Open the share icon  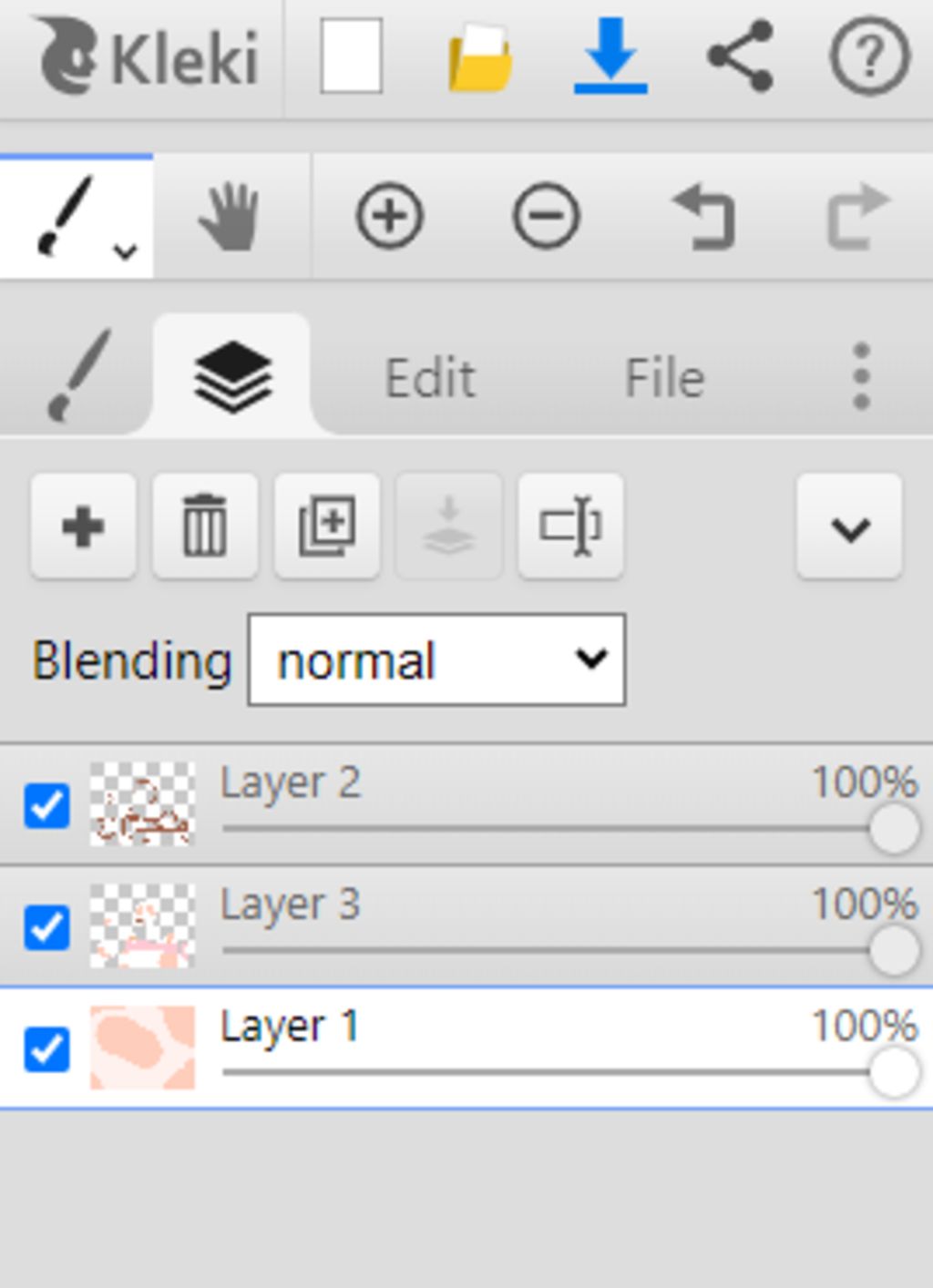pyautogui.click(x=740, y=56)
